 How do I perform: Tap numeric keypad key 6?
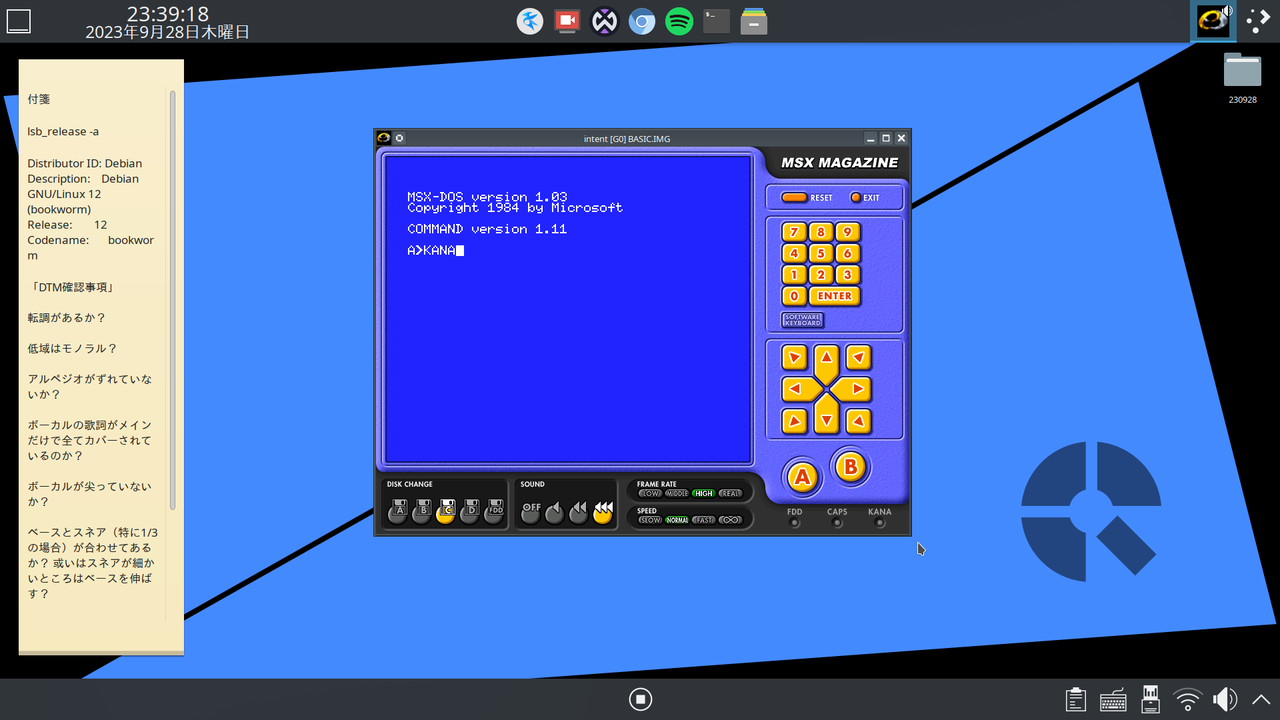848,253
